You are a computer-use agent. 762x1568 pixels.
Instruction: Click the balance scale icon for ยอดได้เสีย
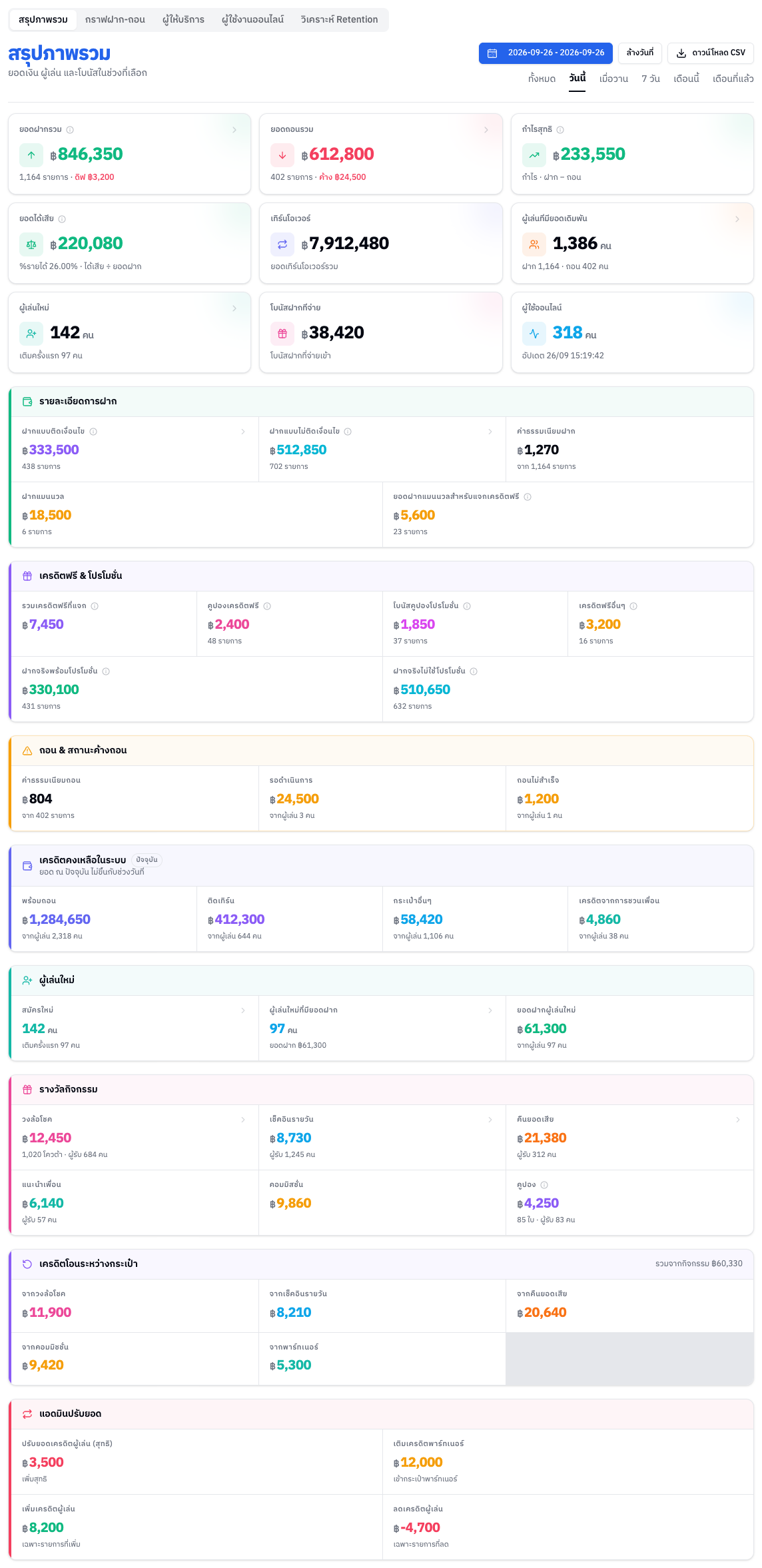(31, 244)
